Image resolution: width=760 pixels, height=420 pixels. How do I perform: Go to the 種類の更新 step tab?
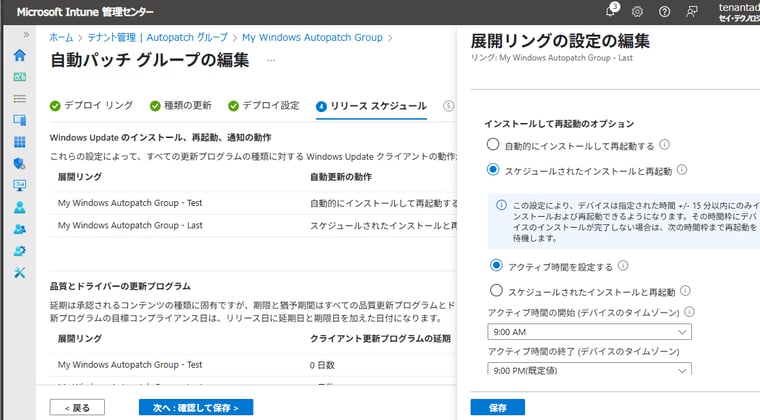coord(180,106)
